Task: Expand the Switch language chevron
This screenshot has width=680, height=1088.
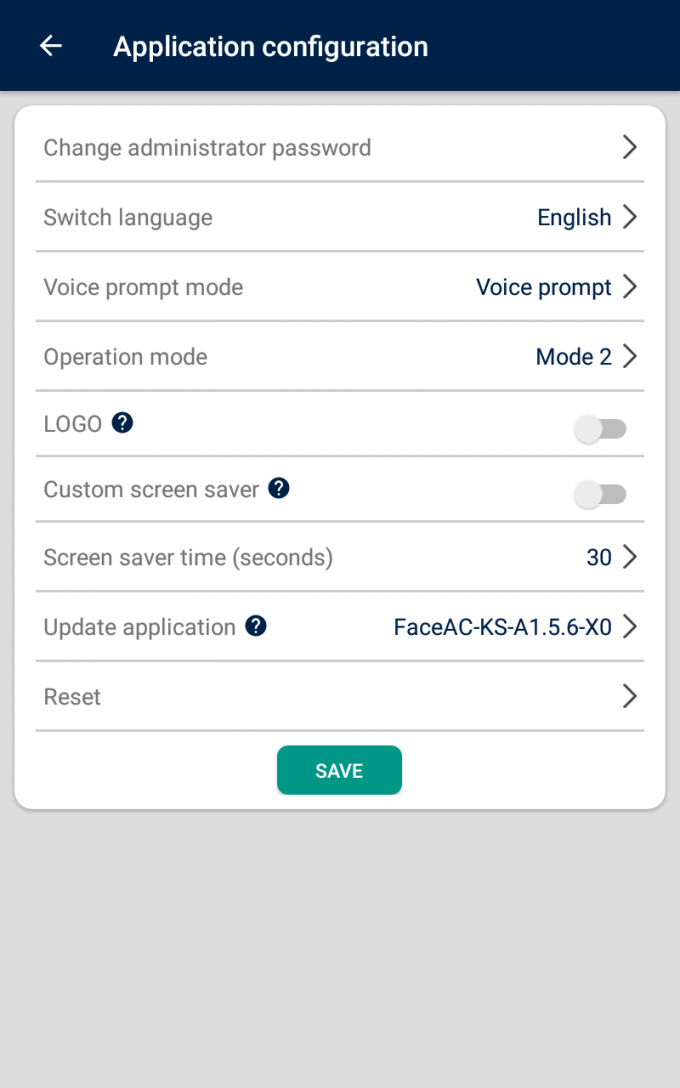Action: coord(629,217)
